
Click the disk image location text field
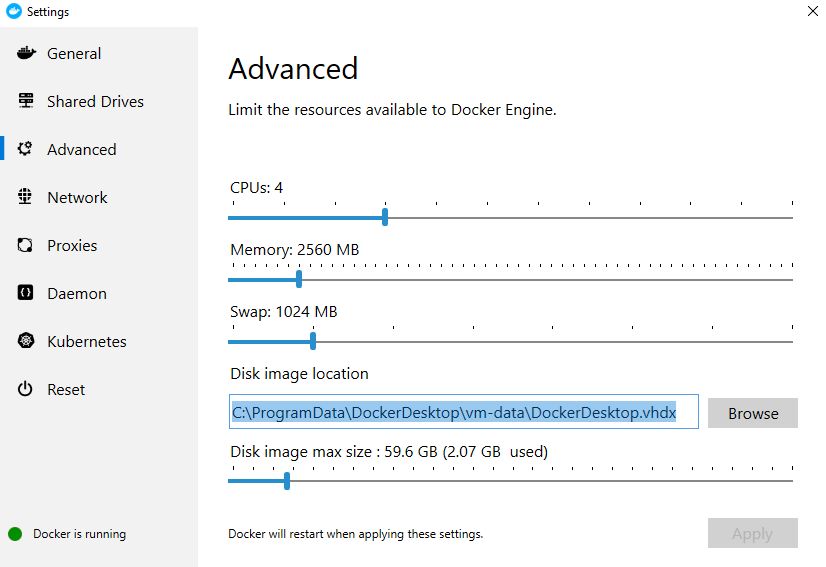pos(463,412)
